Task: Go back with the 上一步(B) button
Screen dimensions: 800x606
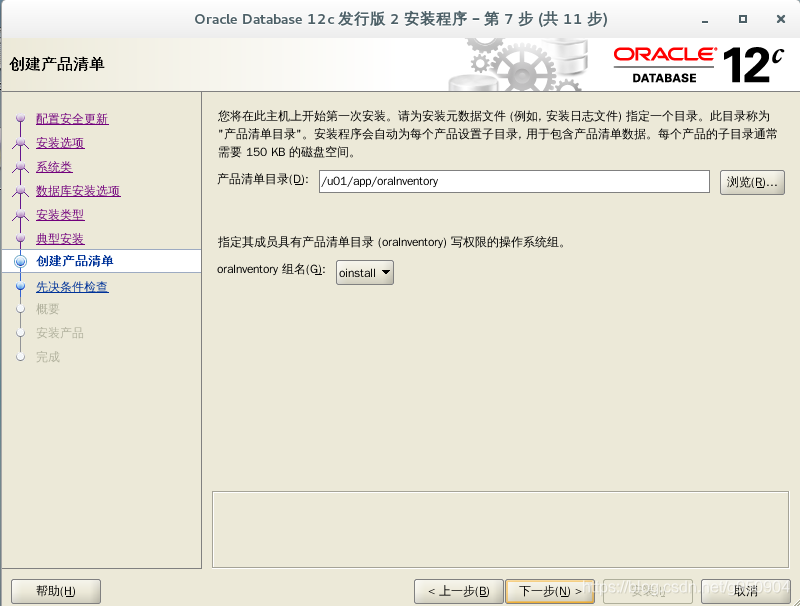Action: [x=459, y=591]
